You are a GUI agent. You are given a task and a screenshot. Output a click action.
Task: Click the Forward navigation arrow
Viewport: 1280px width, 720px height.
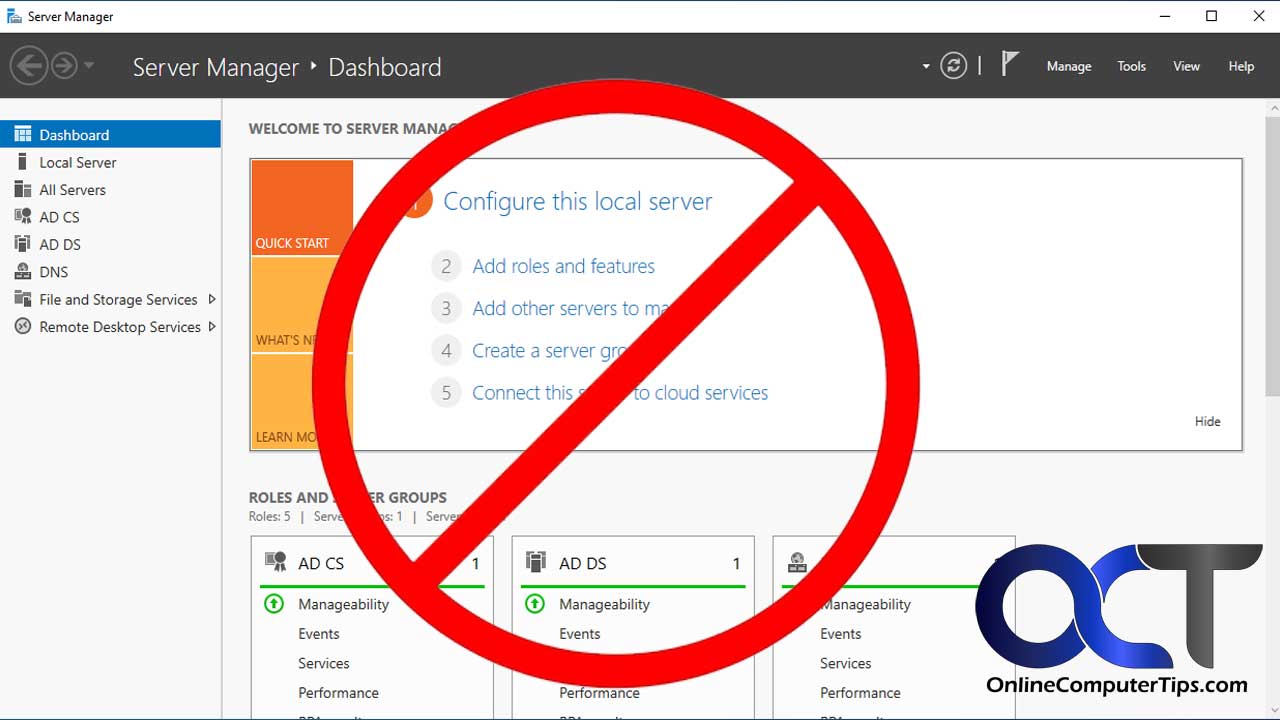coord(64,66)
